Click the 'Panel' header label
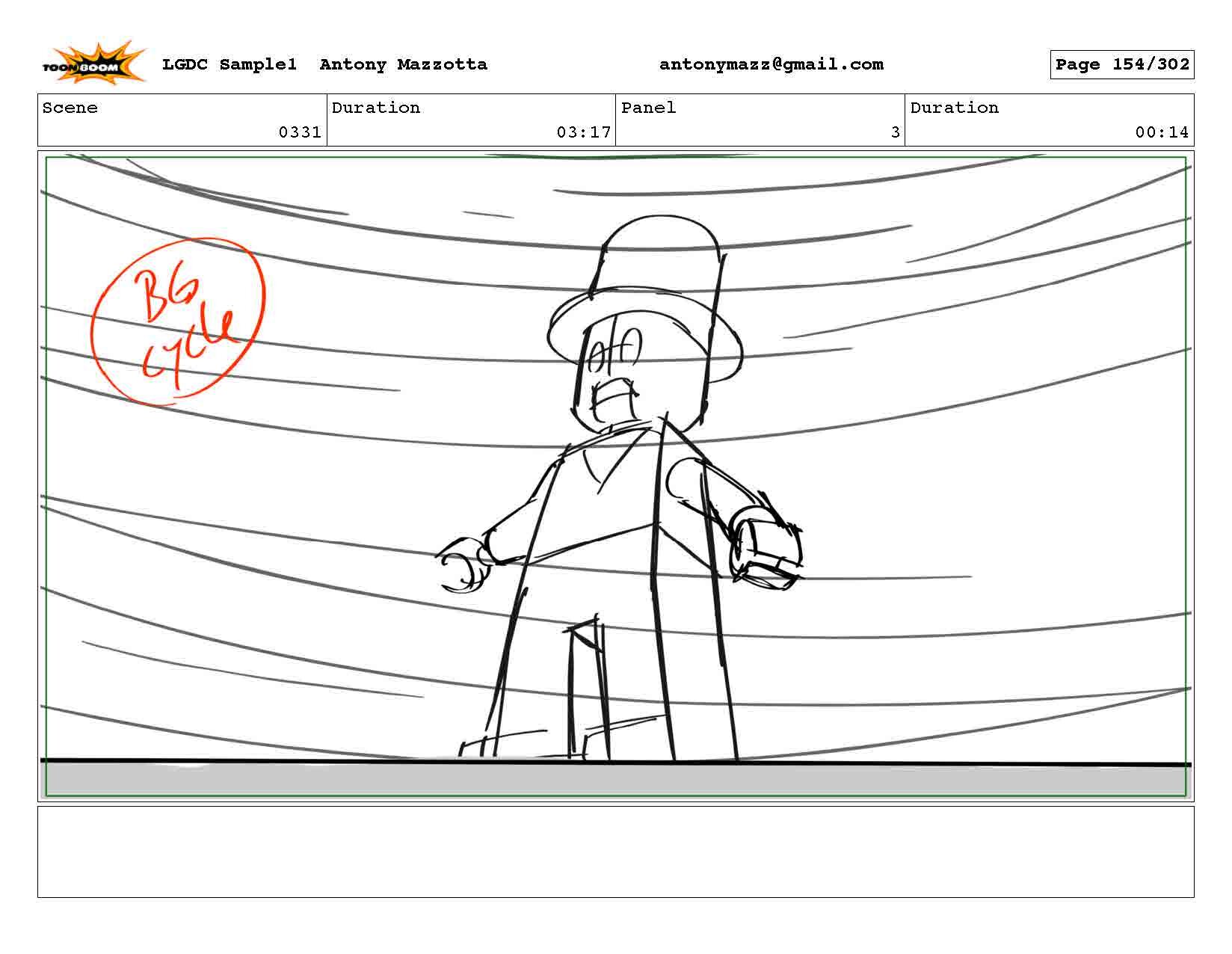Screen dimensions: 1232x954 pyautogui.click(x=649, y=108)
